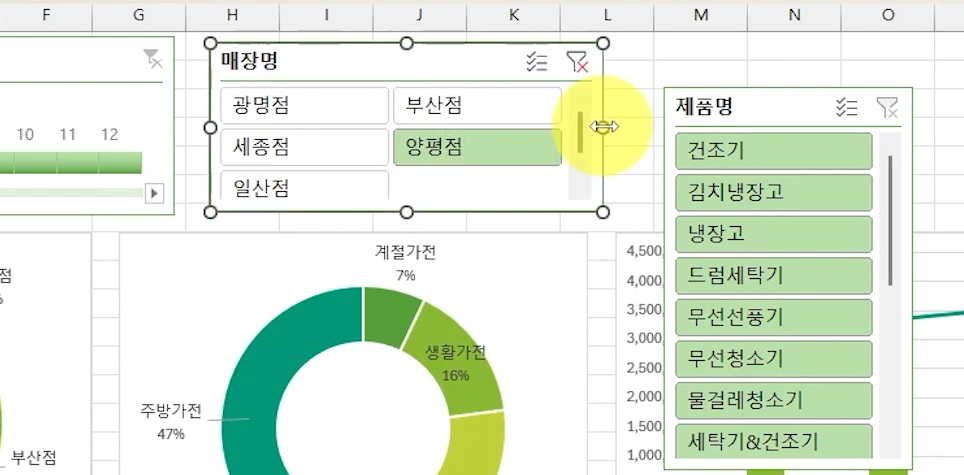Select column F header

coord(45,15)
